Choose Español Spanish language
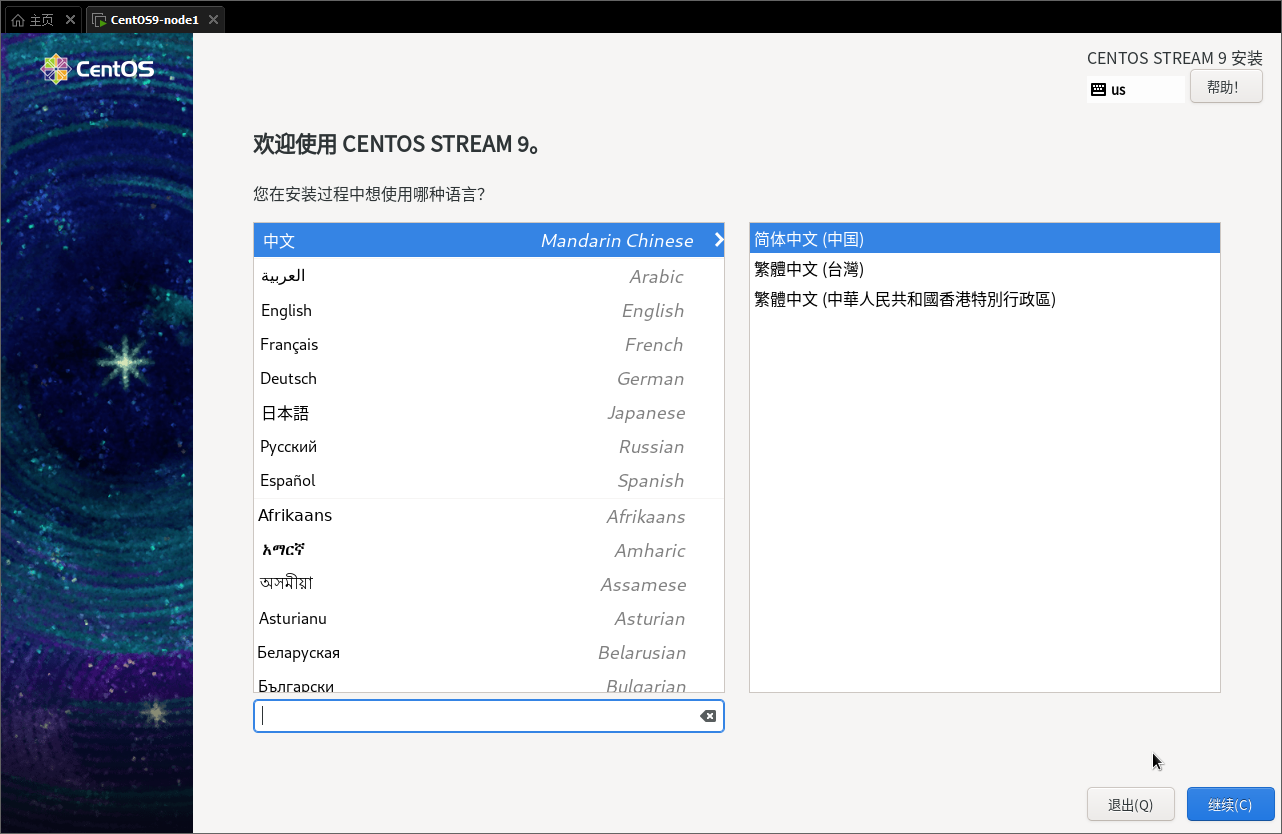 point(489,480)
